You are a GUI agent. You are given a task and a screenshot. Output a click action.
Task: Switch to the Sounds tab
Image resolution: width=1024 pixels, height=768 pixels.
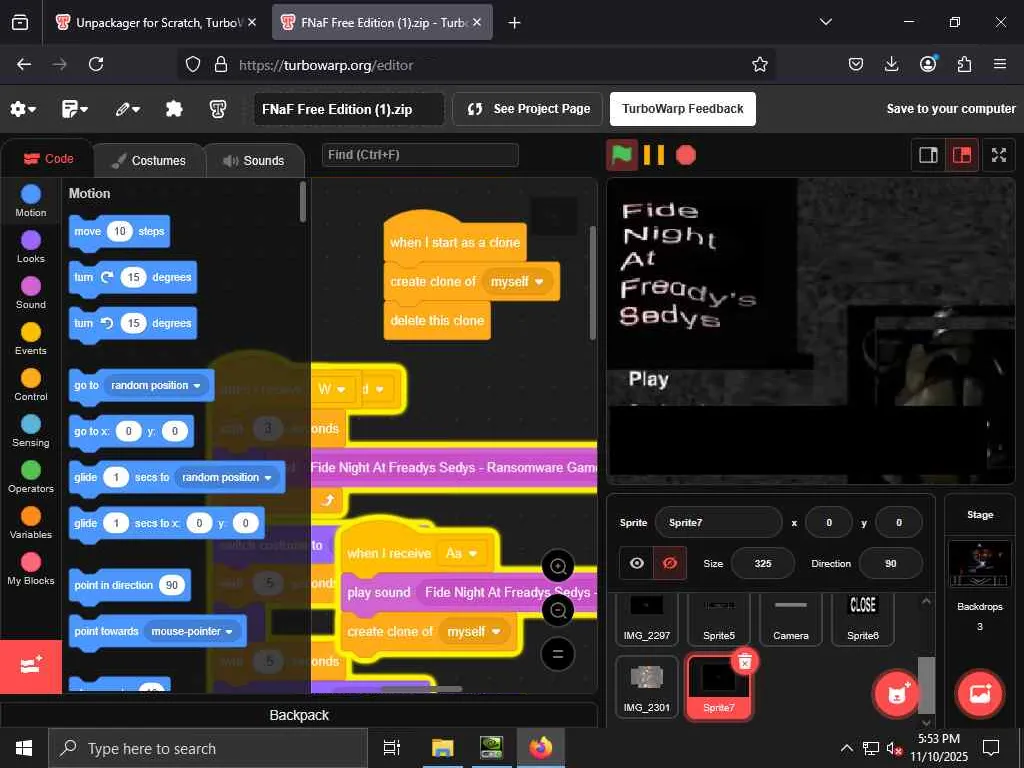254,161
